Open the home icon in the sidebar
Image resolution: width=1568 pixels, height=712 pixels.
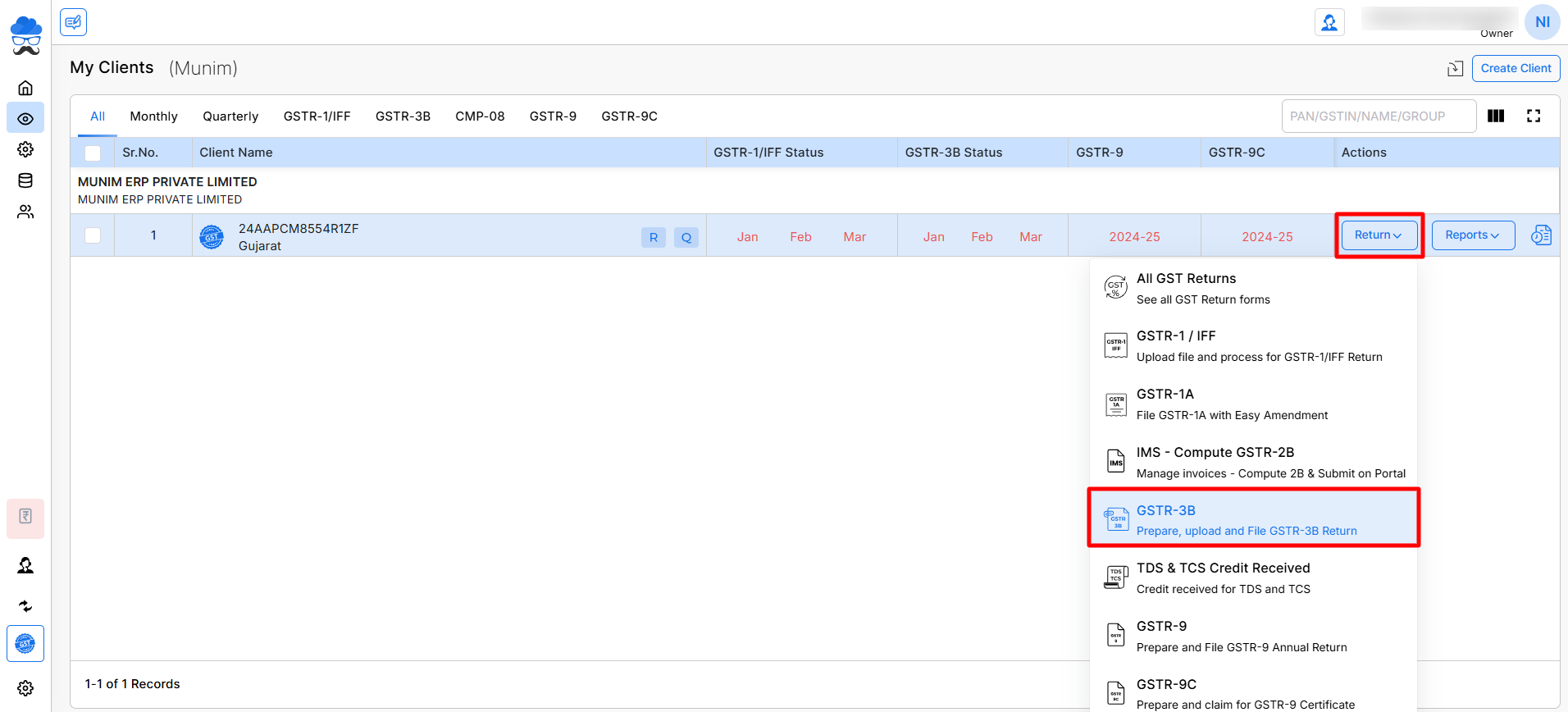(x=25, y=88)
